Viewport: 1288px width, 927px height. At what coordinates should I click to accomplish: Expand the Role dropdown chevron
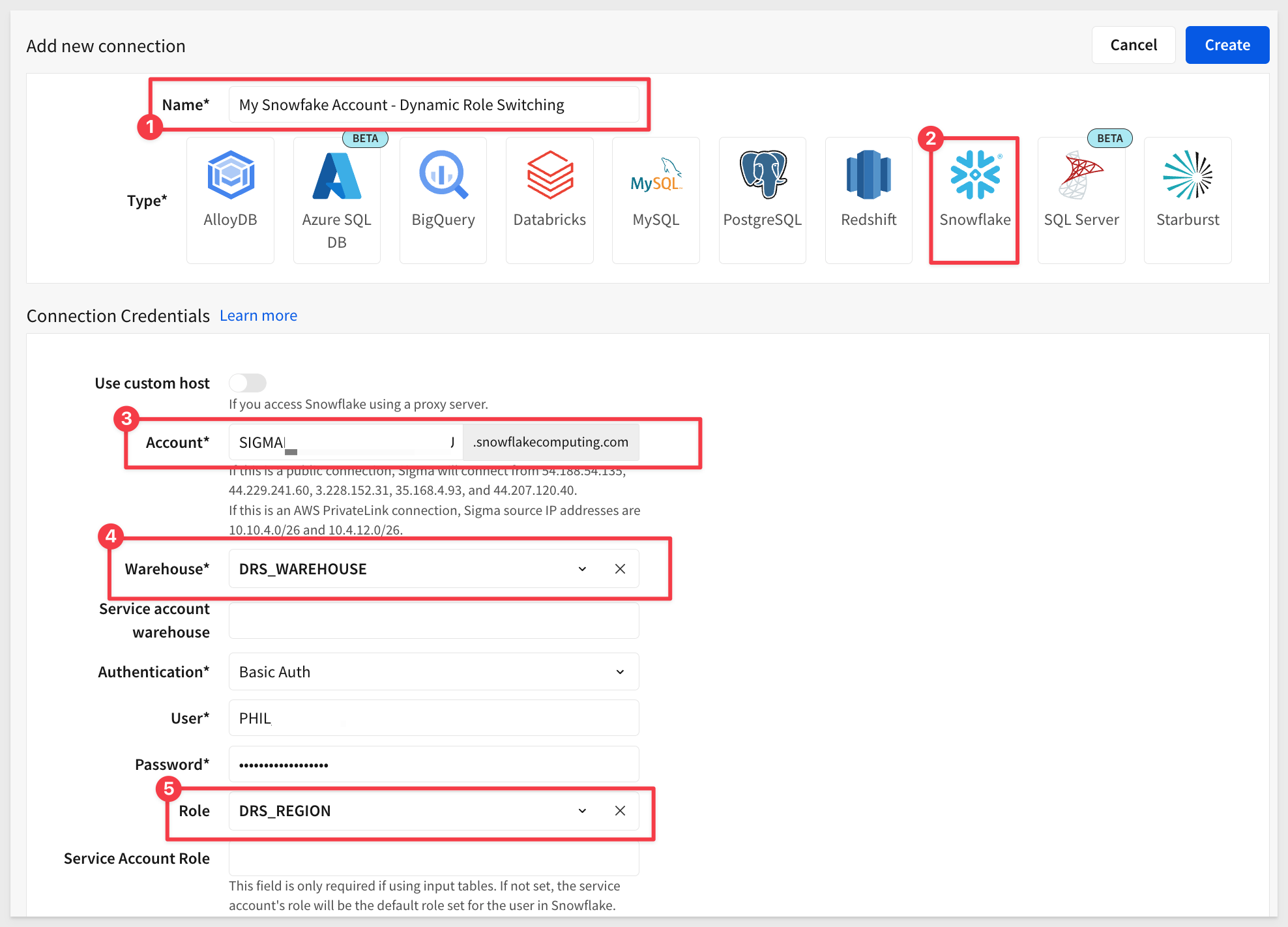(x=582, y=811)
